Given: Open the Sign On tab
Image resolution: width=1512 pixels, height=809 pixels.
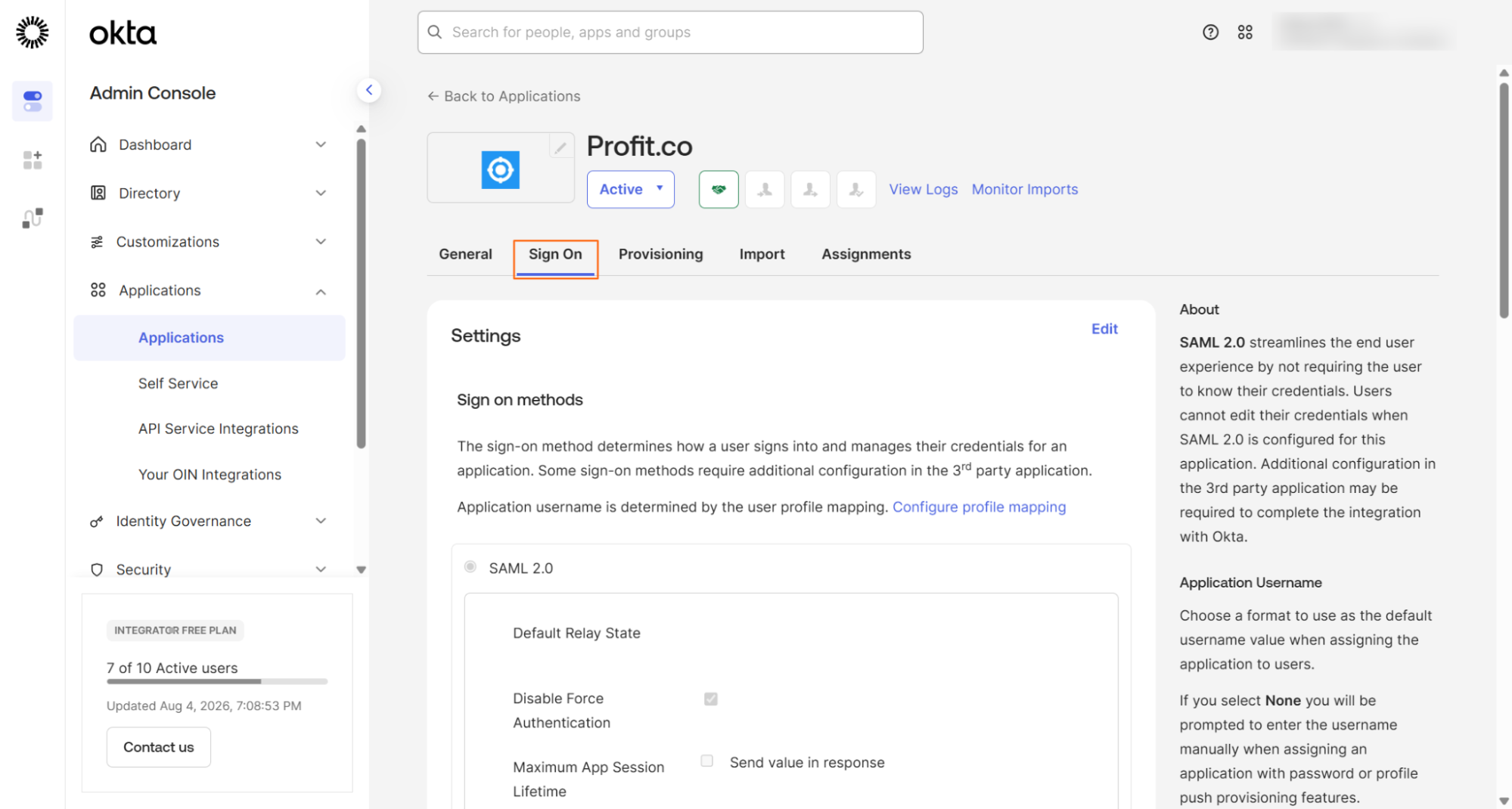Looking at the screenshot, I should [x=555, y=259].
